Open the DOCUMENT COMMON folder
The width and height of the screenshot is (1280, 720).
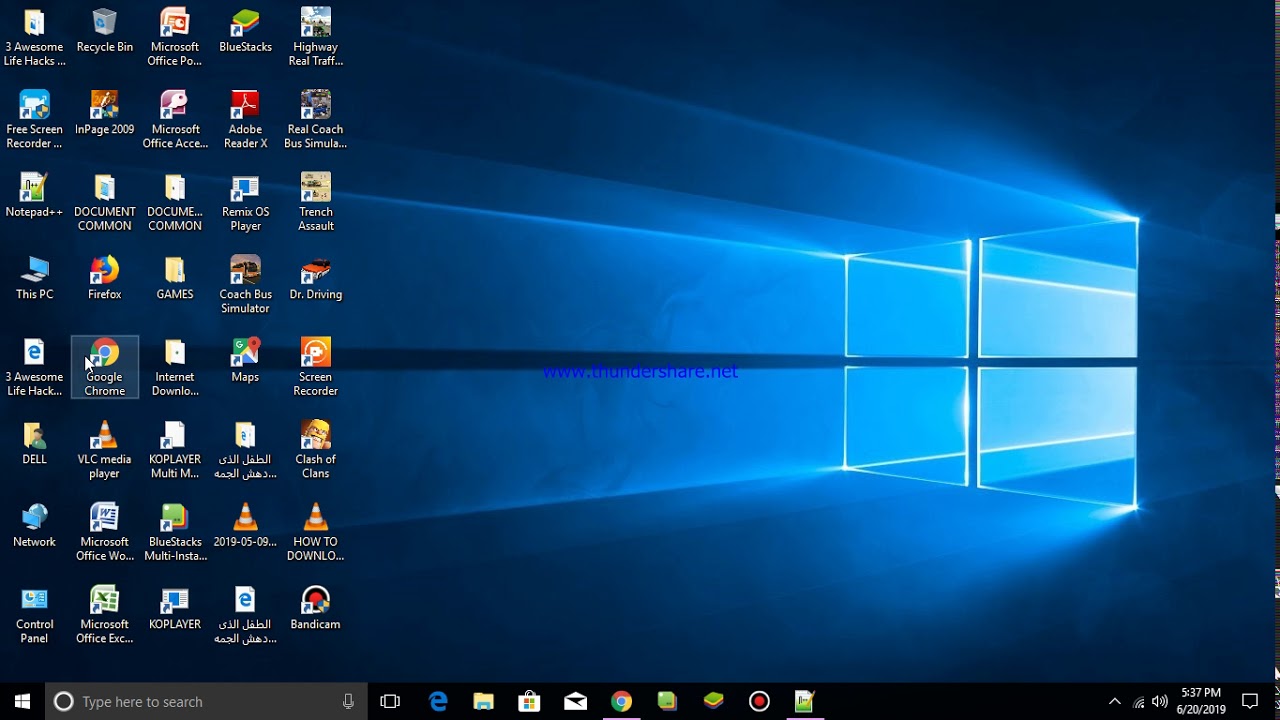(104, 202)
